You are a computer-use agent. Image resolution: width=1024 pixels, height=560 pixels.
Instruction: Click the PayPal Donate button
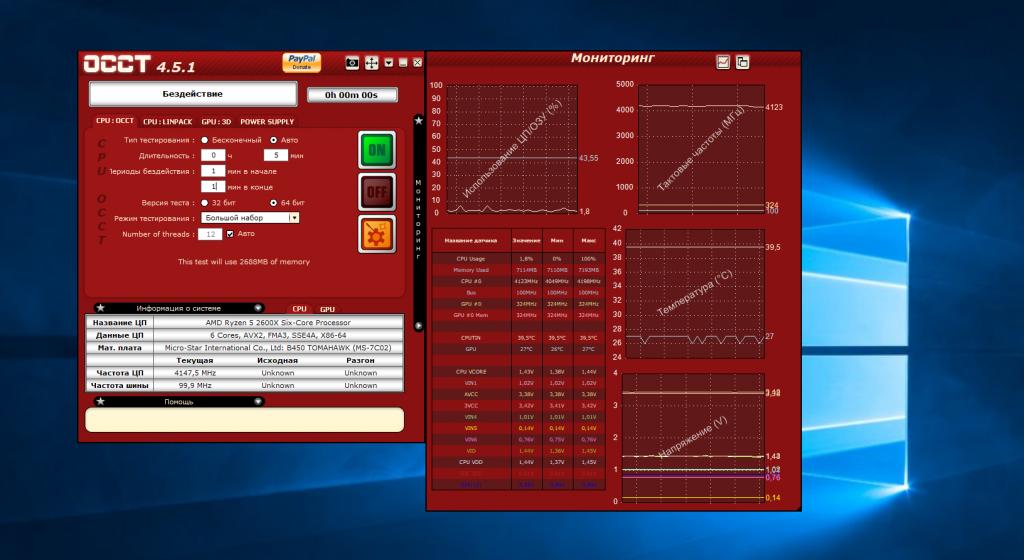[302, 62]
